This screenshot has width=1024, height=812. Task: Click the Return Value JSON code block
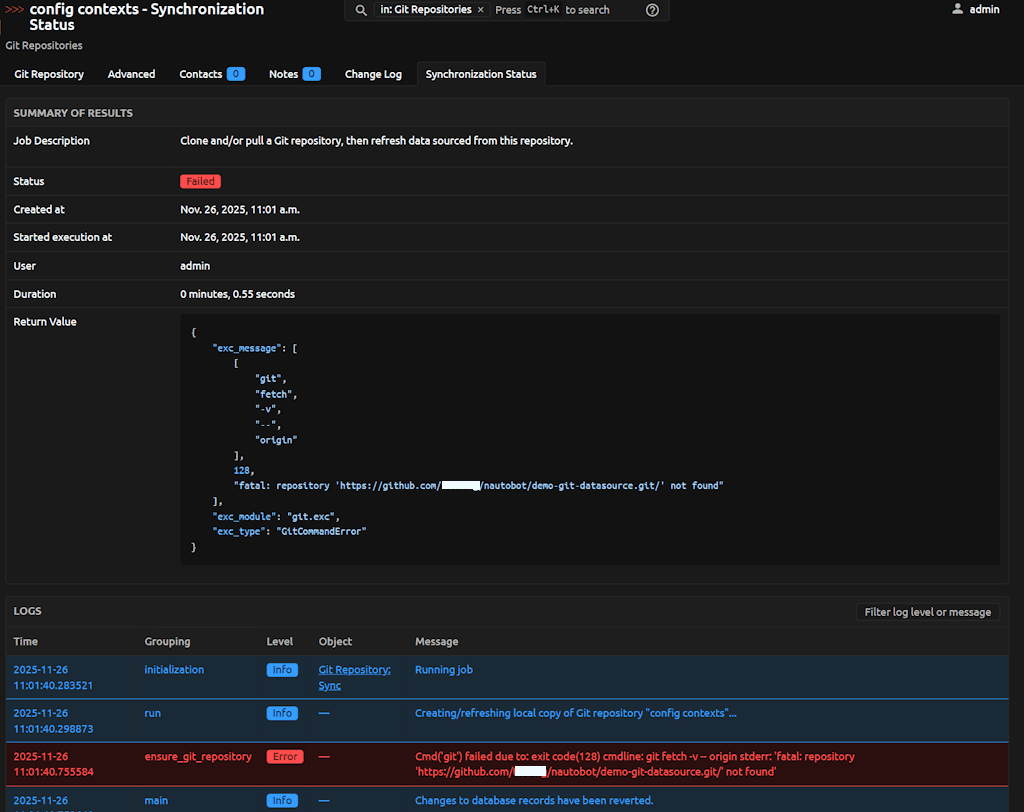pyautogui.click(x=589, y=439)
